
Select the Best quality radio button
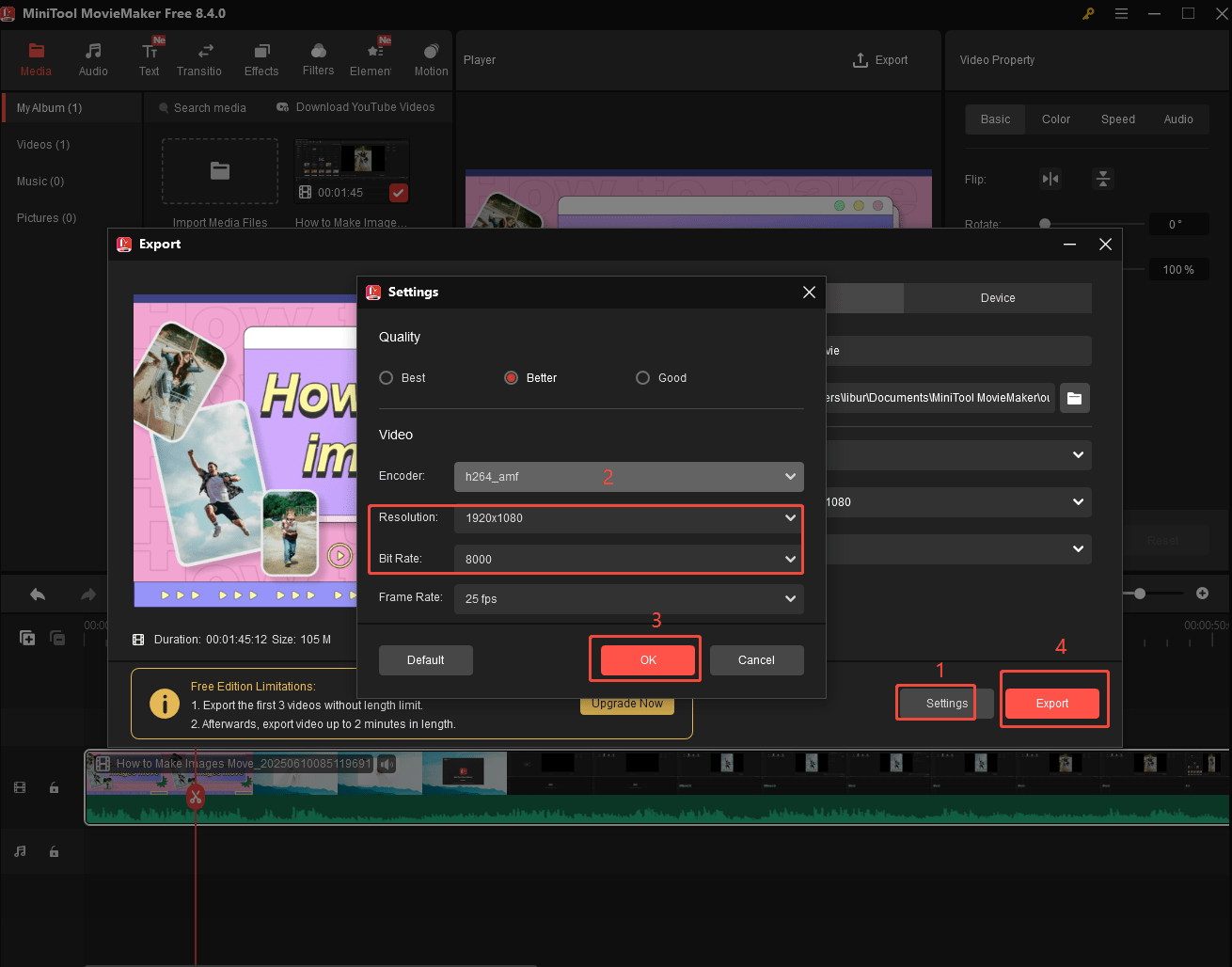coord(386,377)
